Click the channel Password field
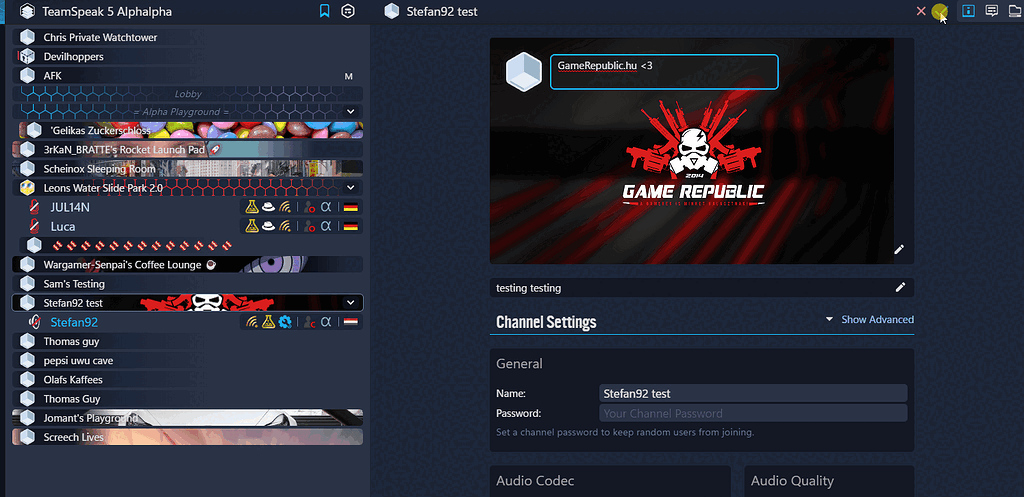 pos(752,413)
